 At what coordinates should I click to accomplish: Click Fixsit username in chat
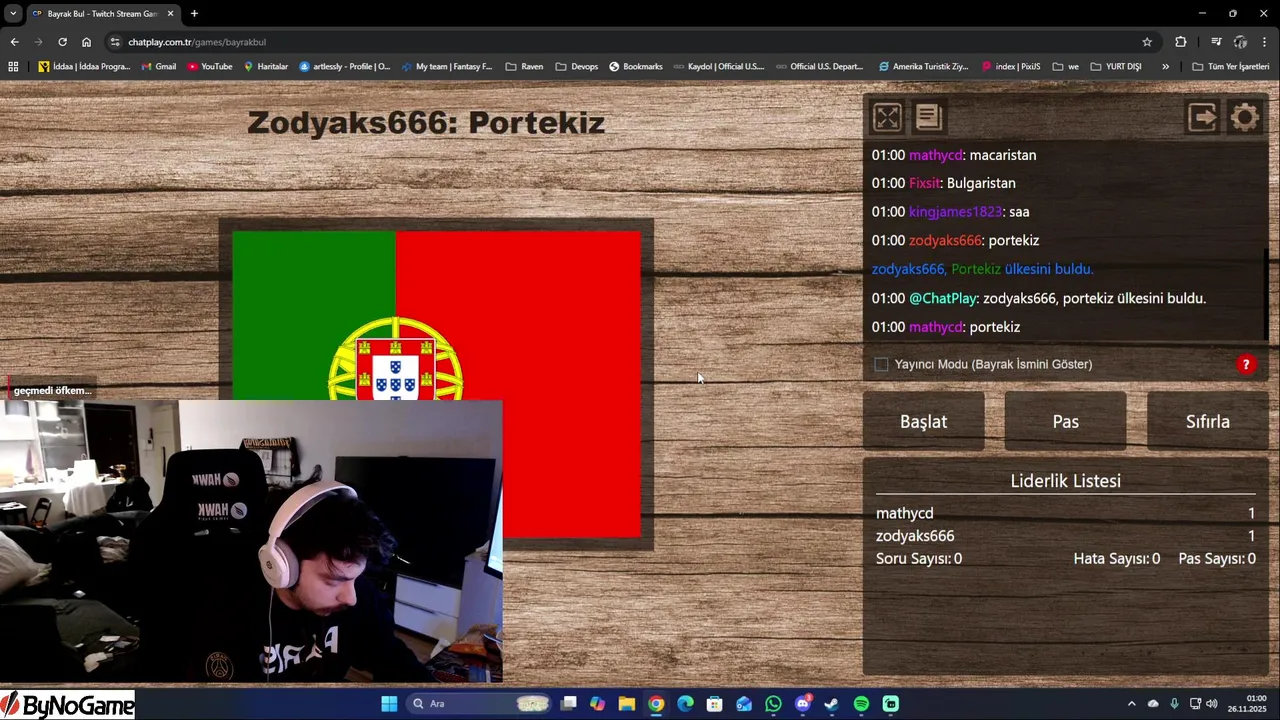[924, 183]
